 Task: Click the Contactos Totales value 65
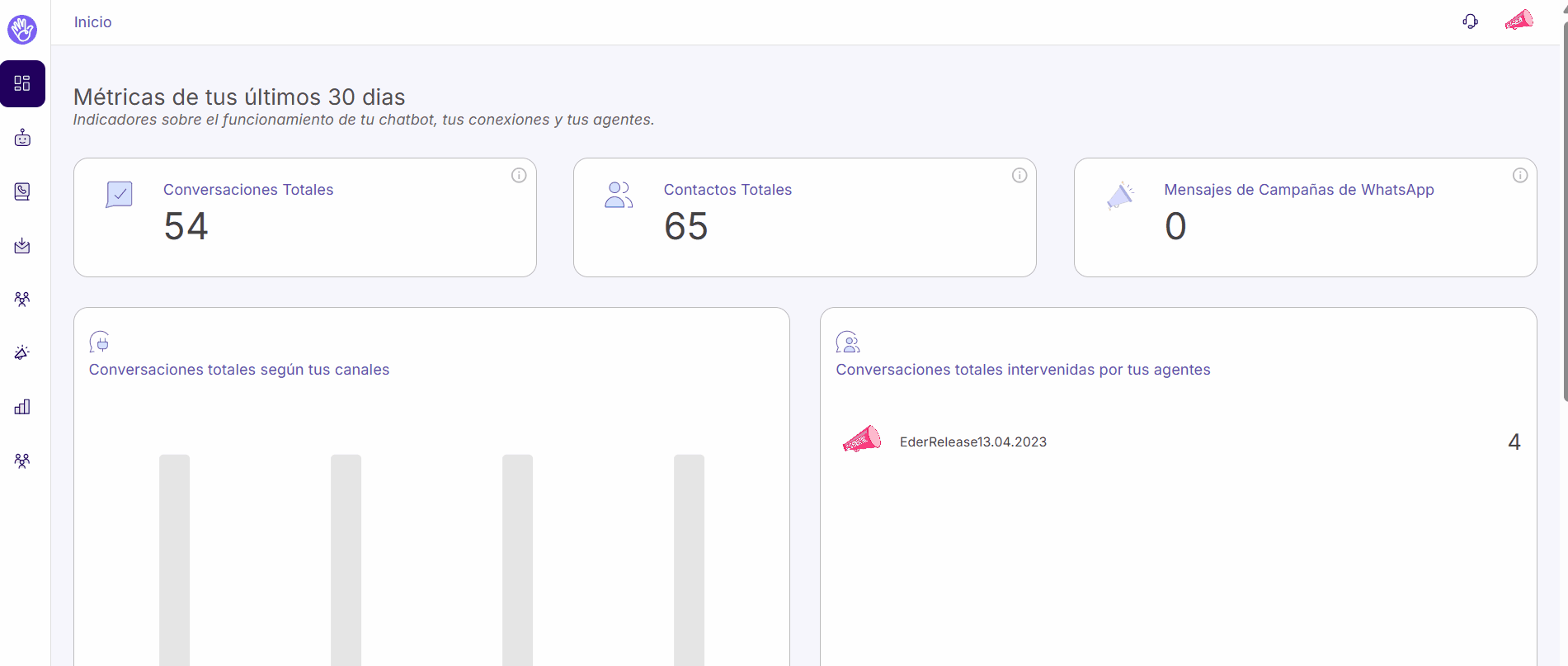(x=685, y=227)
